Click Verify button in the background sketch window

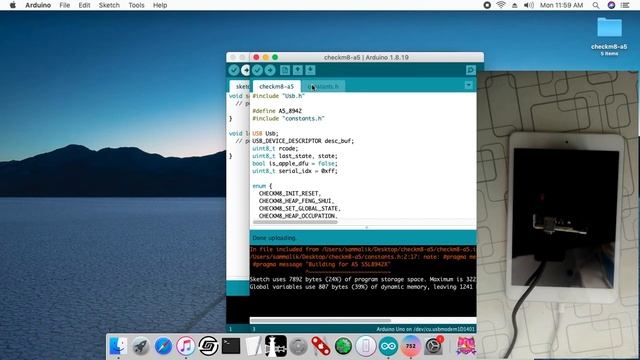[x=234, y=70]
